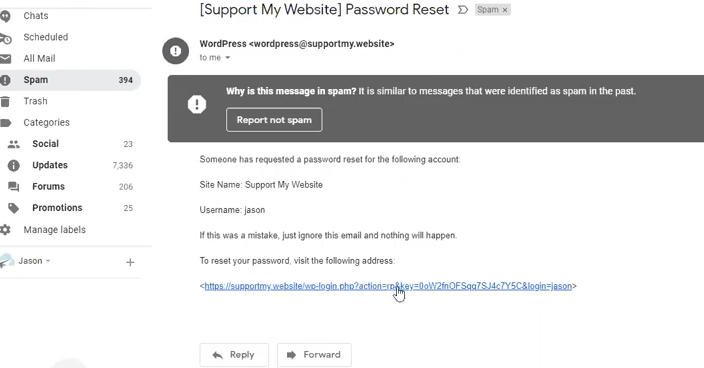Click the Manage labels gear icon
Viewport: 704px width, 368px height.
(x=5, y=230)
